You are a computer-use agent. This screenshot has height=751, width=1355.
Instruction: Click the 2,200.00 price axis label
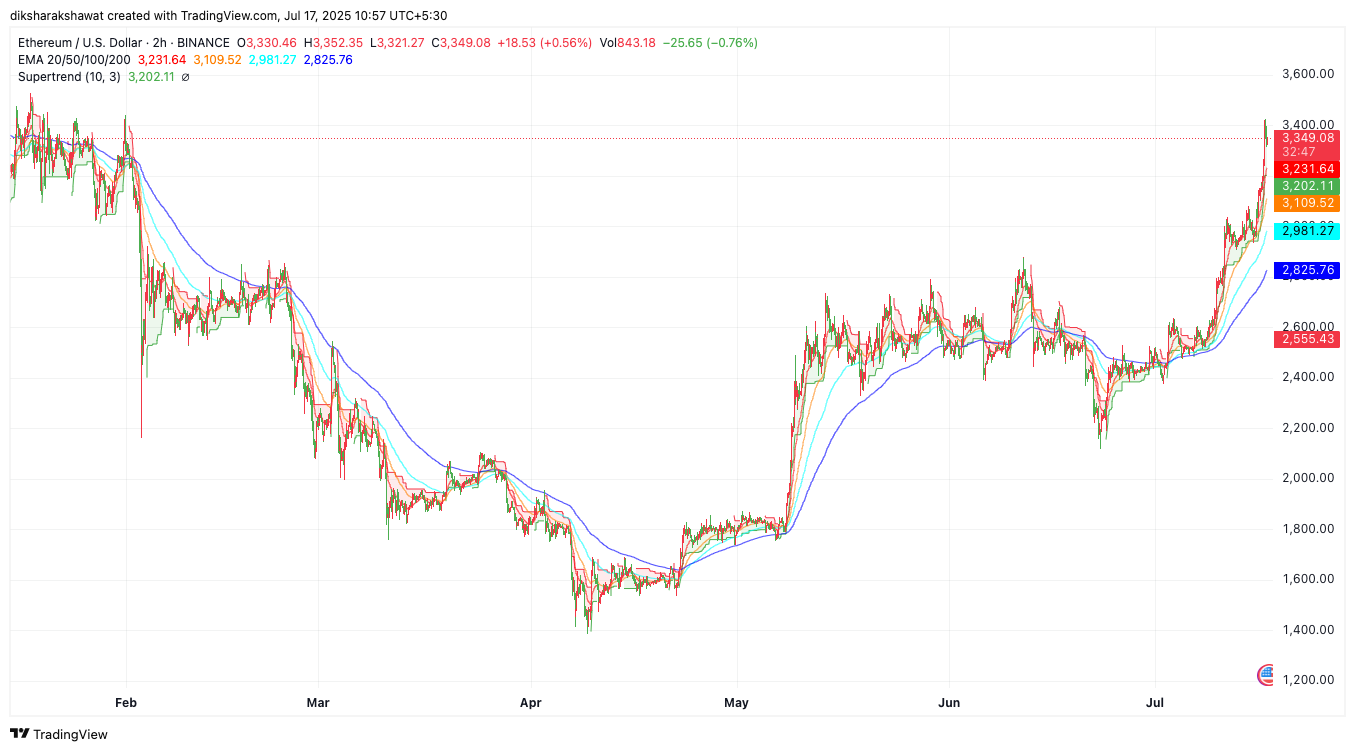1308,428
